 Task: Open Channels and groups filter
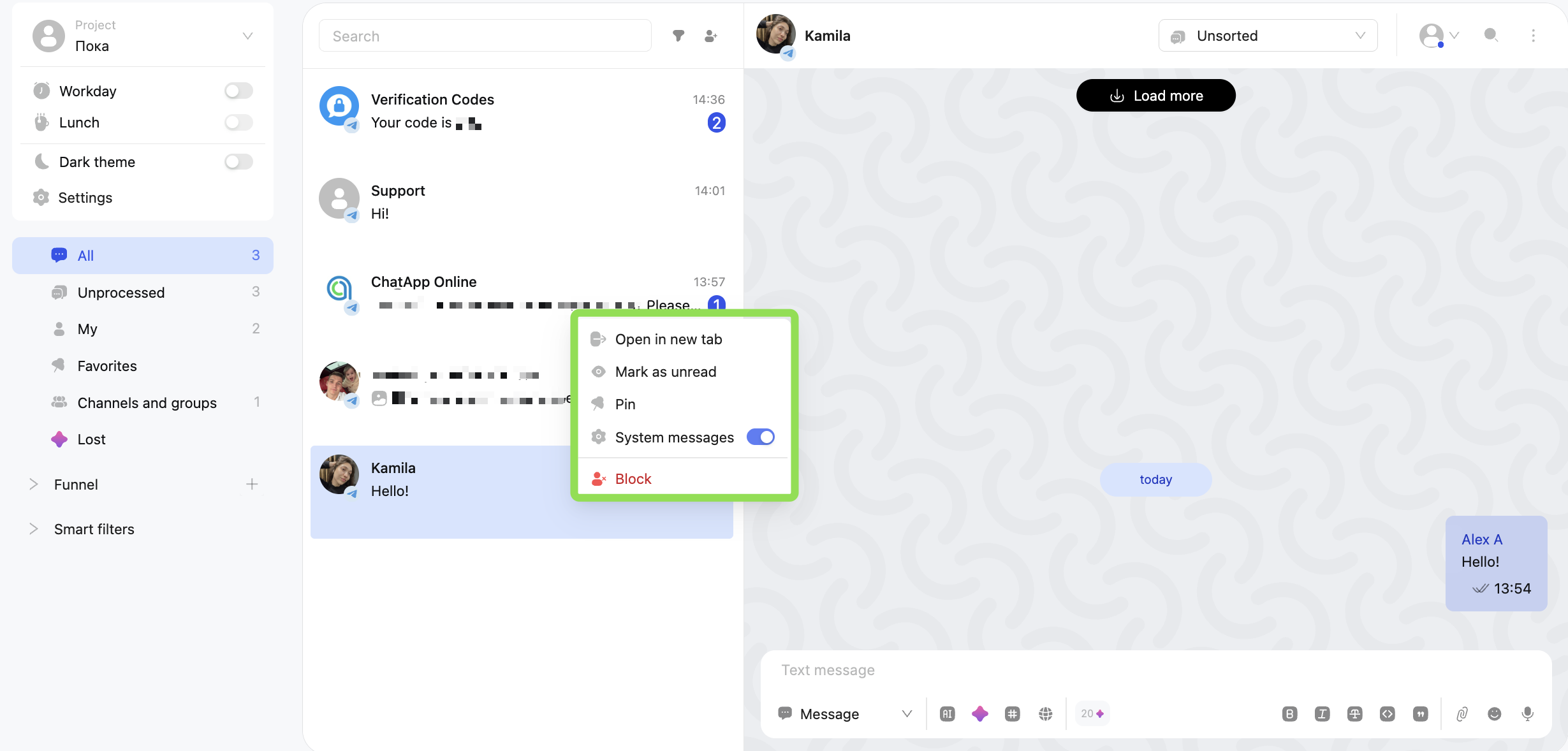(x=143, y=403)
